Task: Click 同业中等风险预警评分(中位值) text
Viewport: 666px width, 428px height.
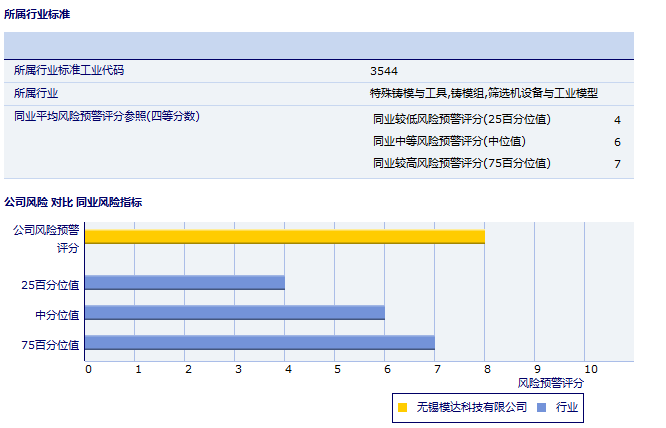Action: click(449, 141)
